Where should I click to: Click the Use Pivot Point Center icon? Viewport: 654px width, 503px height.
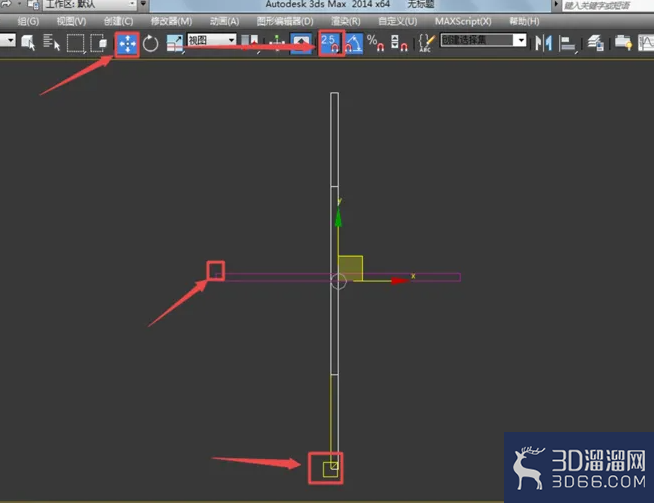[x=250, y=43]
